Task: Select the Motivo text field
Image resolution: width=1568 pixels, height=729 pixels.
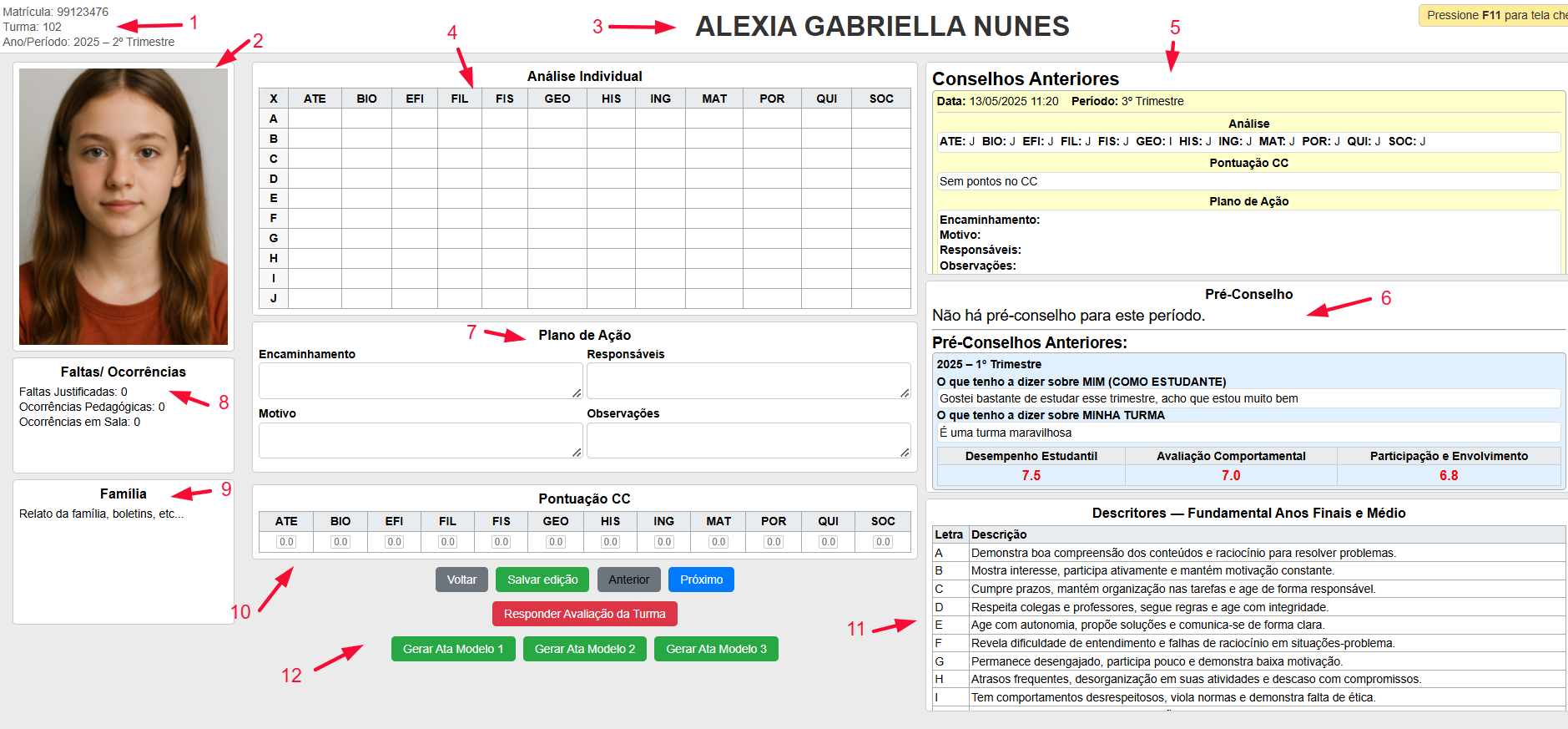Action: tap(420, 440)
